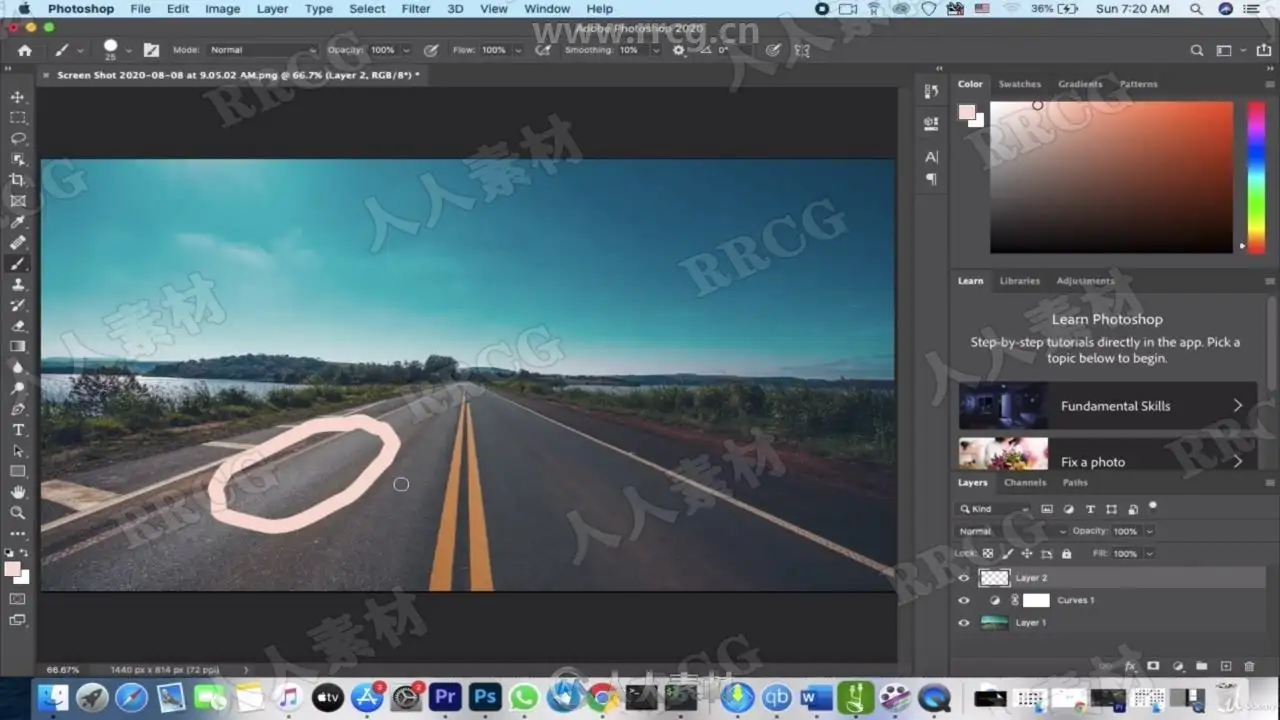Open the brush settings panel icon
Viewport: 1280px width, 720px height.
(151, 50)
